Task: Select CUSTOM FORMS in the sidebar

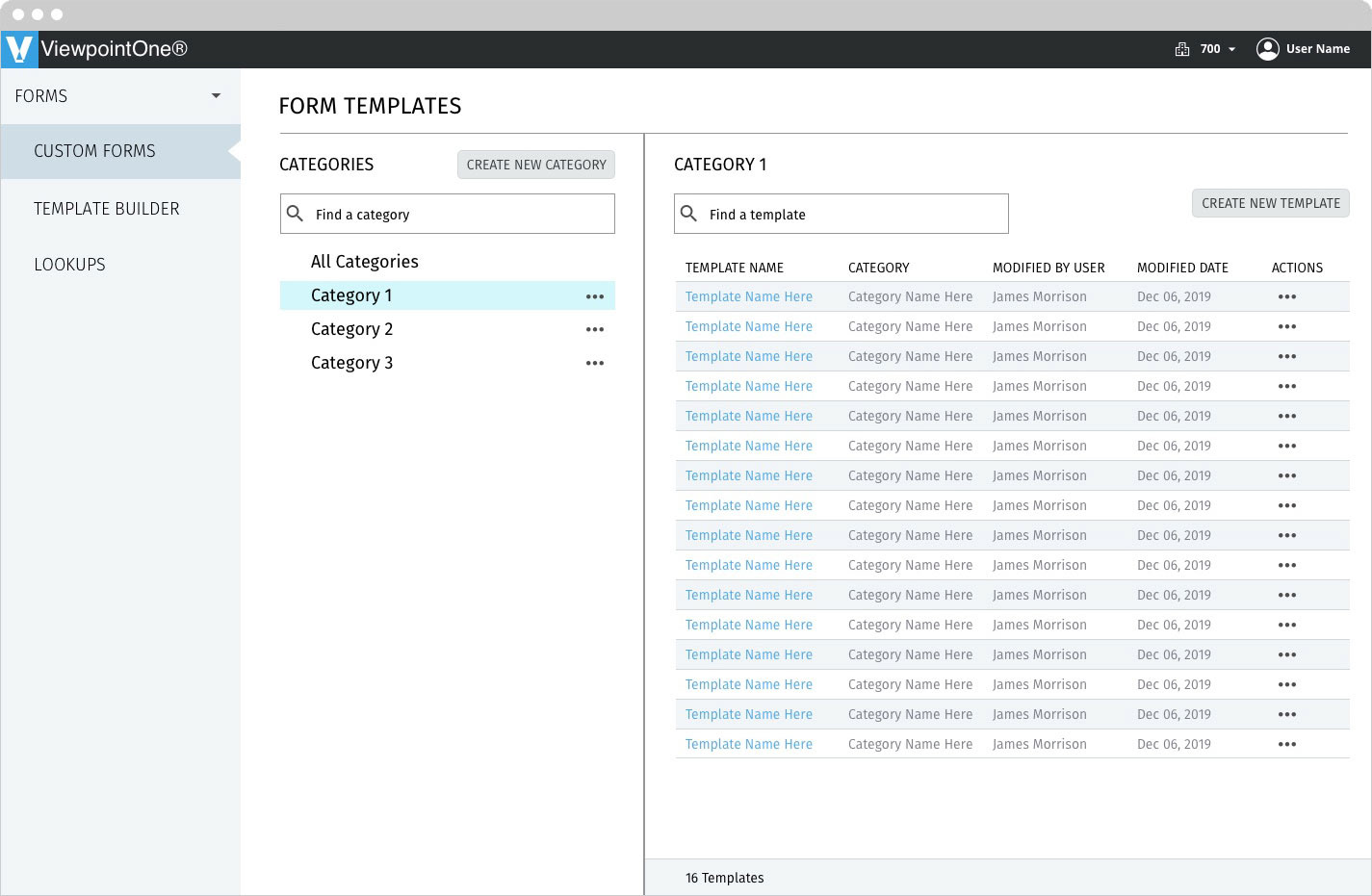Action: pos(120,151)
